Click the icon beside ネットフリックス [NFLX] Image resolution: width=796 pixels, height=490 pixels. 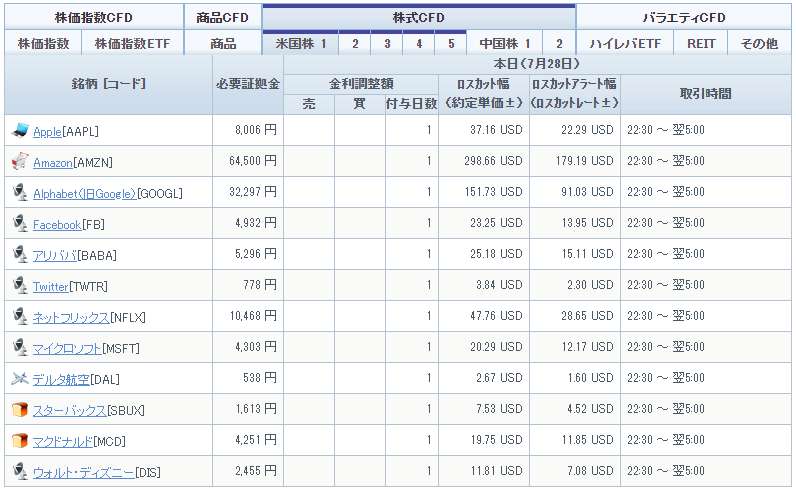20,316
